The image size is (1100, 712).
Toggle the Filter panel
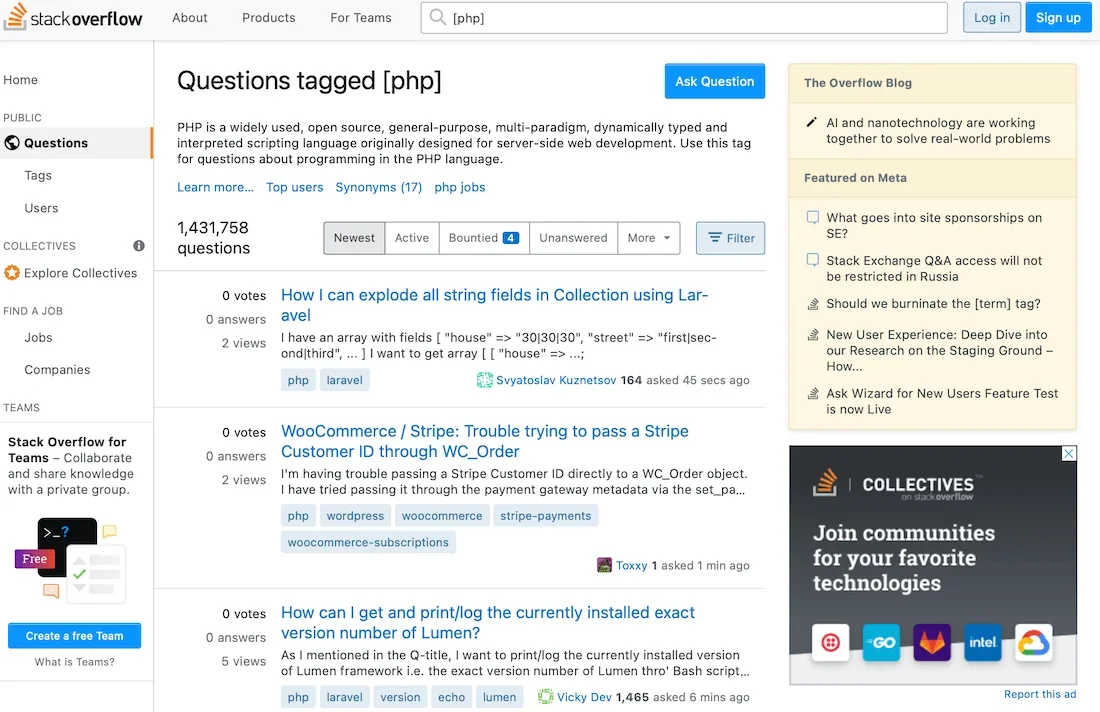pos(730,238)
